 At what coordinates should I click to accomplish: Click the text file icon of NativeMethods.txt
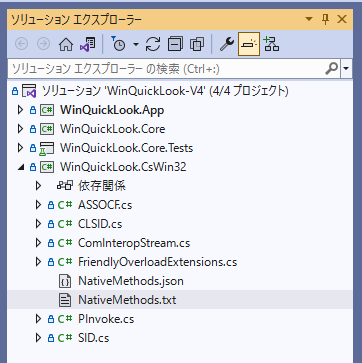point(65,300)
